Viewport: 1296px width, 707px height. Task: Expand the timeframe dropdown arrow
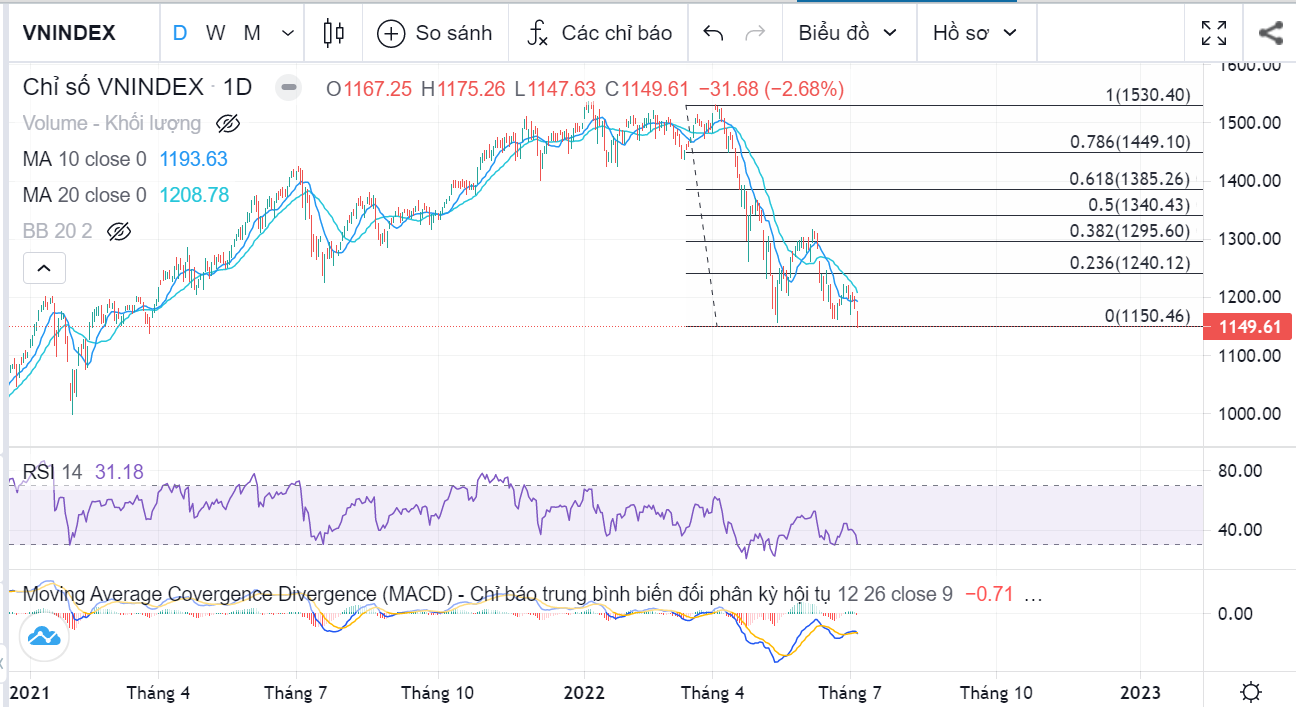coord(288,33)
